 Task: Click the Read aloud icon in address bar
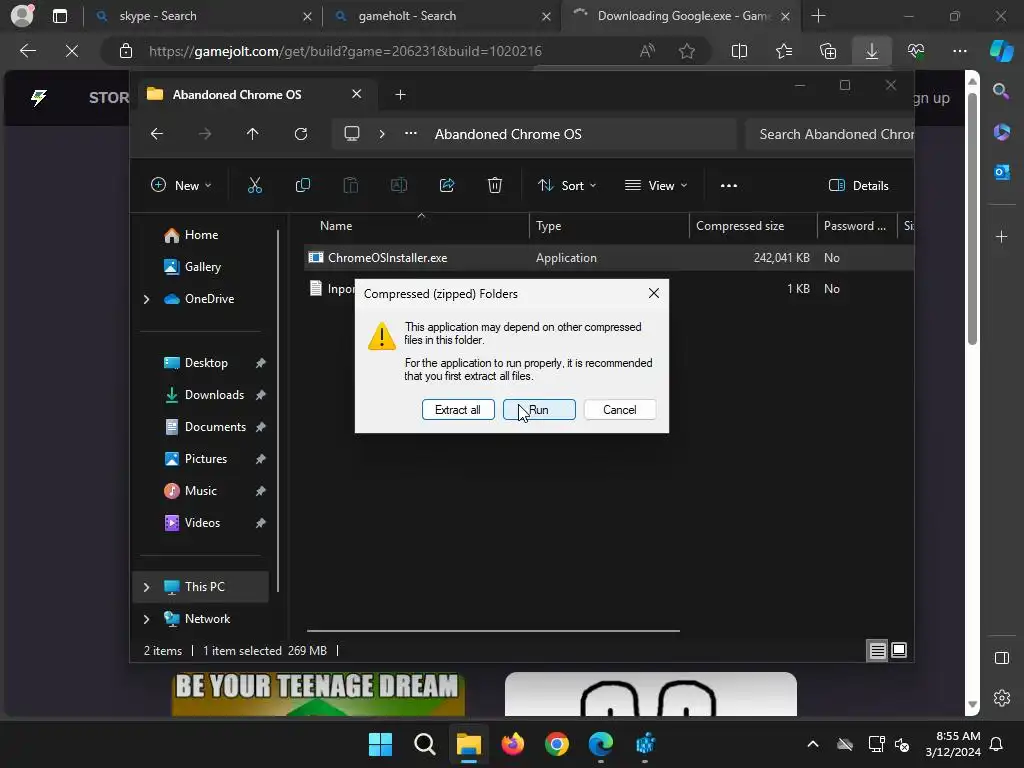[647, 51]
